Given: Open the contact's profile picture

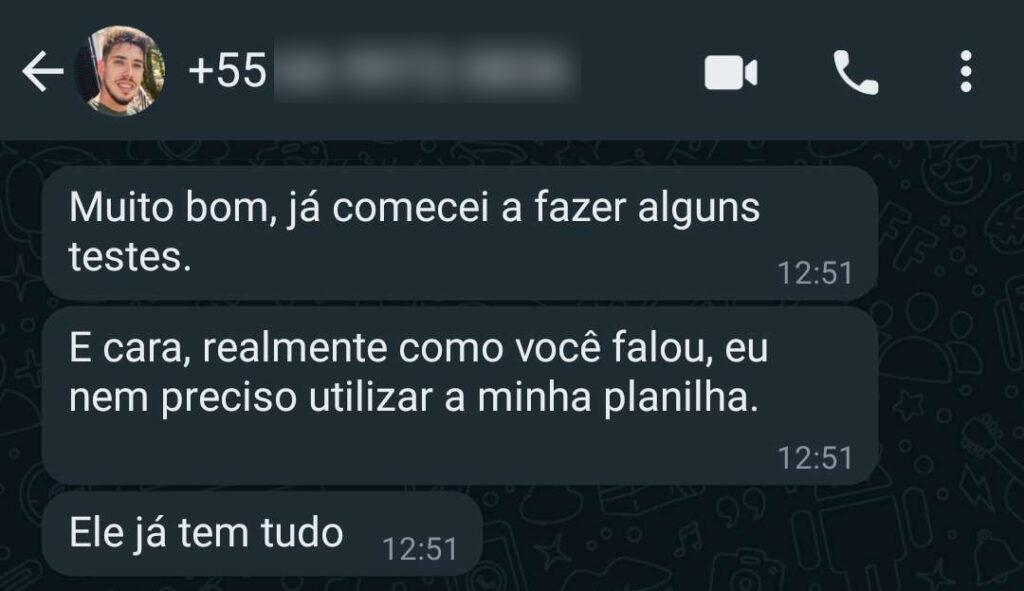Looking at the screenshot, I should (x=120, y=71).
